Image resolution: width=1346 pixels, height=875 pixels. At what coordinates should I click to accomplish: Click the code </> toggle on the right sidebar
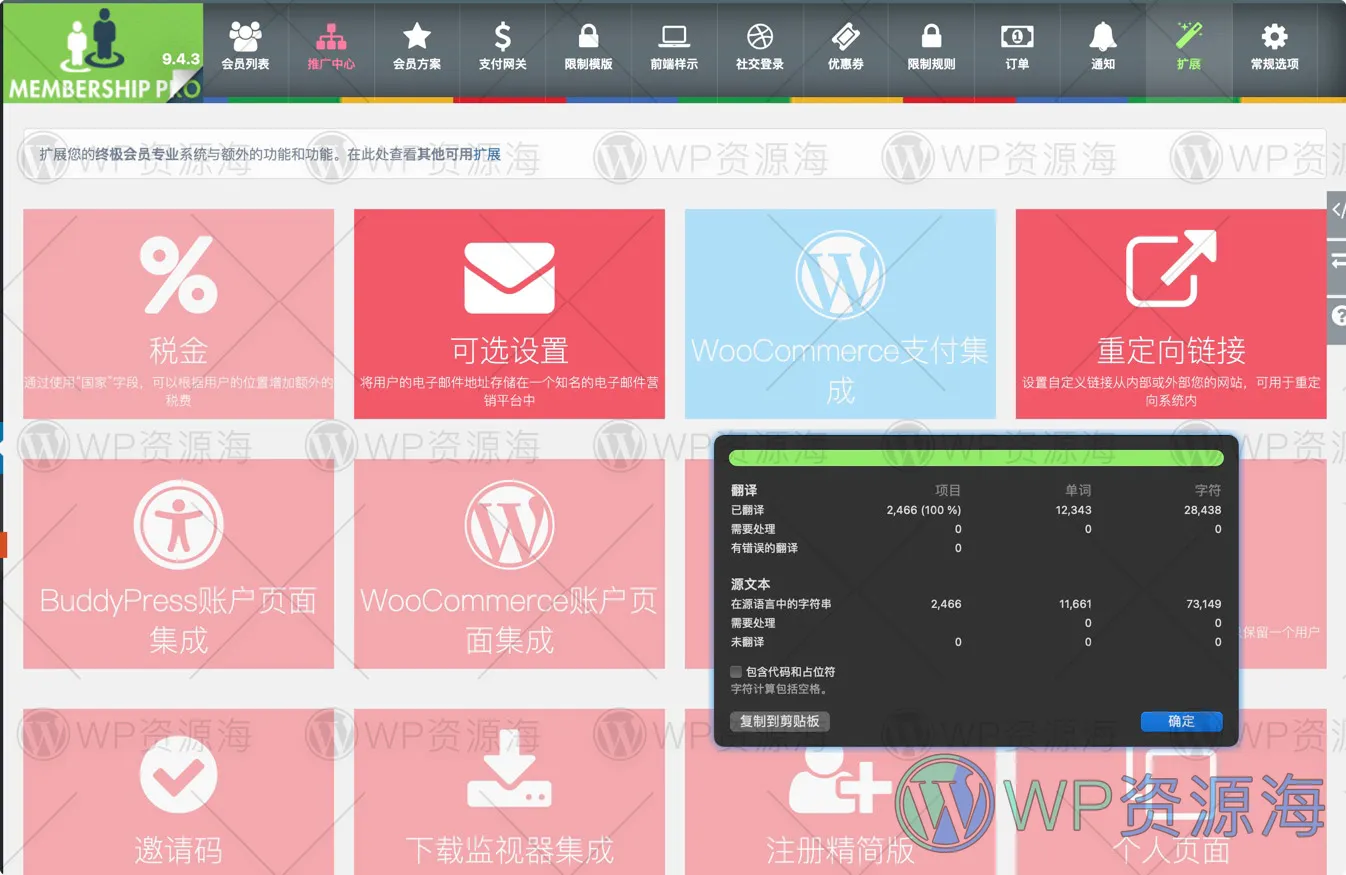pyautogui.click(x=1338, y=211)
